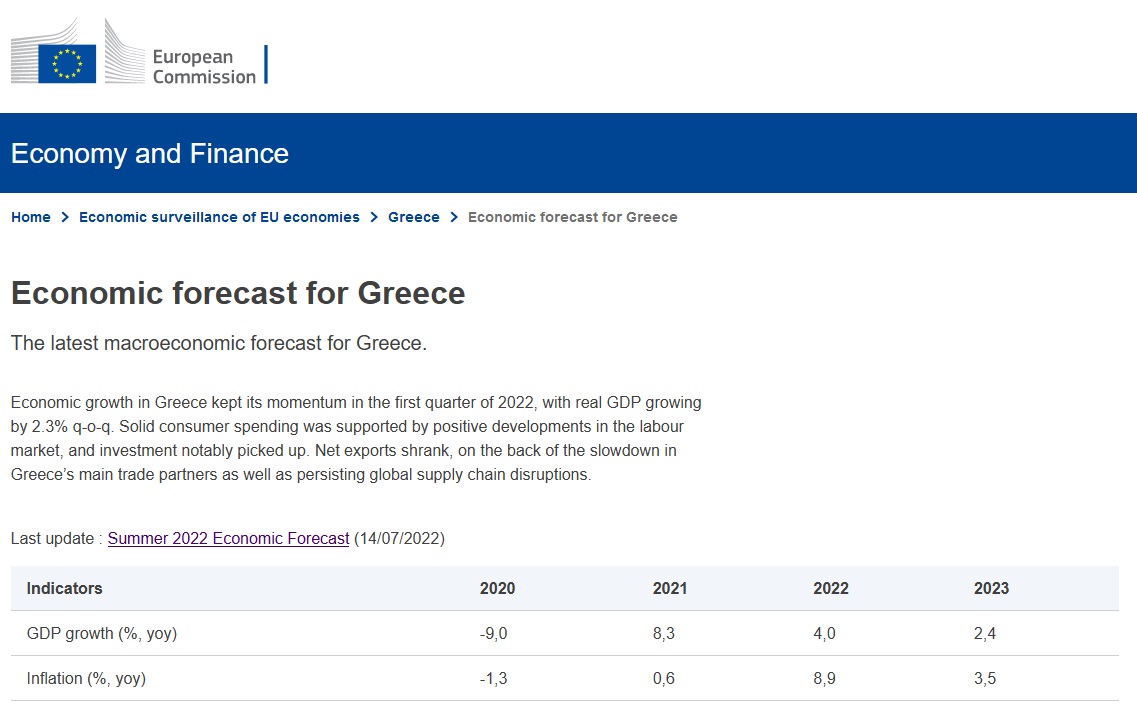Select the 2020 column header
The height and width of the screenshot is (718, 1137).
coord(497,588)
